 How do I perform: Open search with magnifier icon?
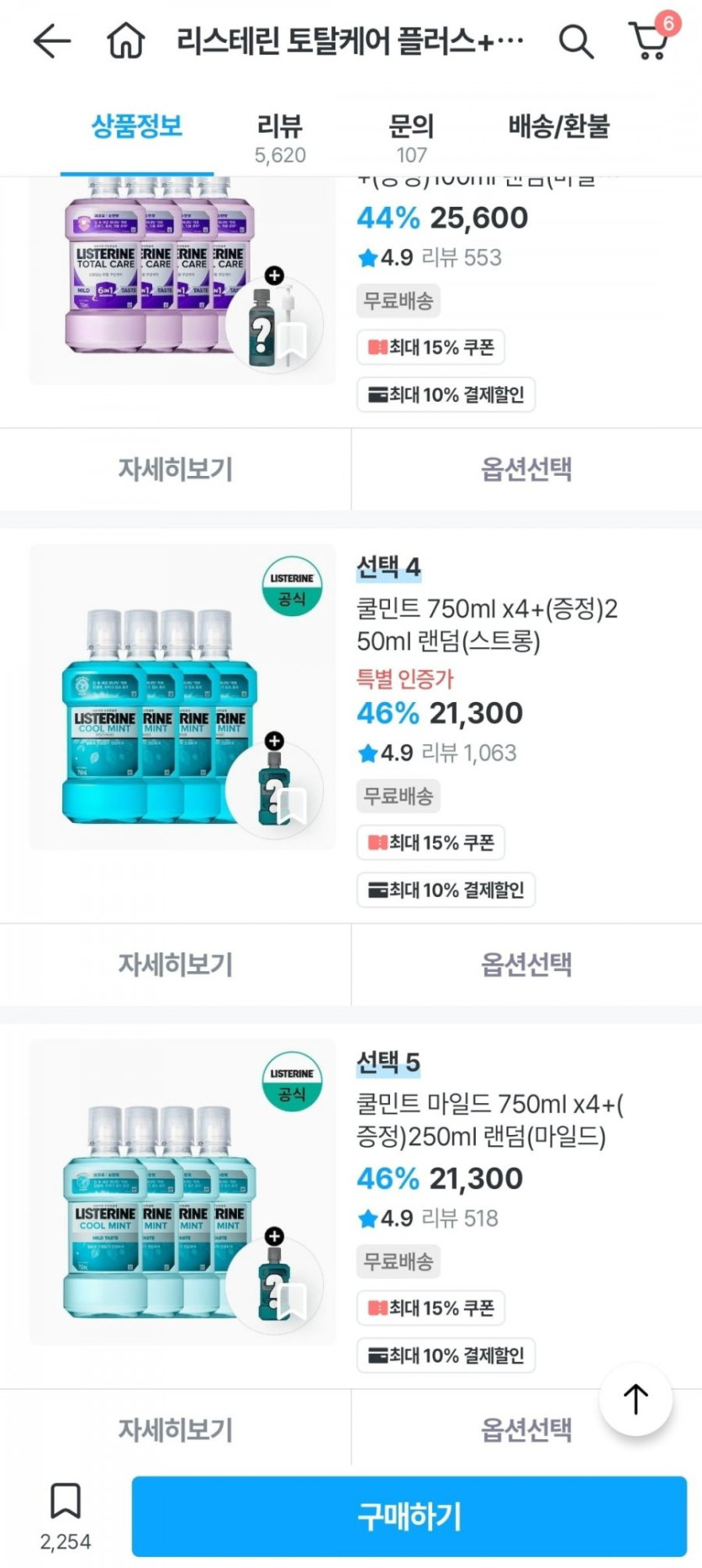[576, 41]
